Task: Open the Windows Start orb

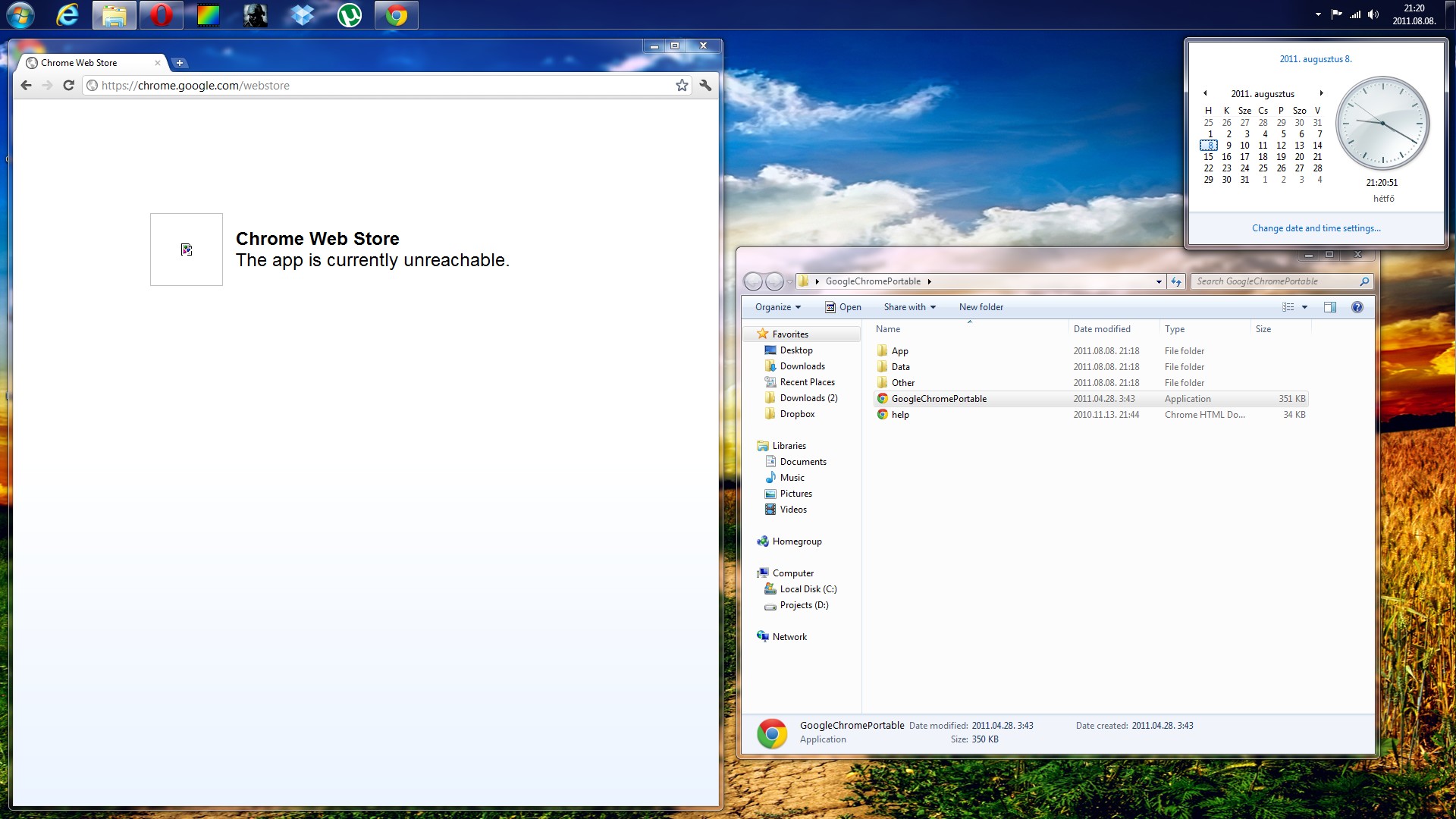Action: [20, 15]
